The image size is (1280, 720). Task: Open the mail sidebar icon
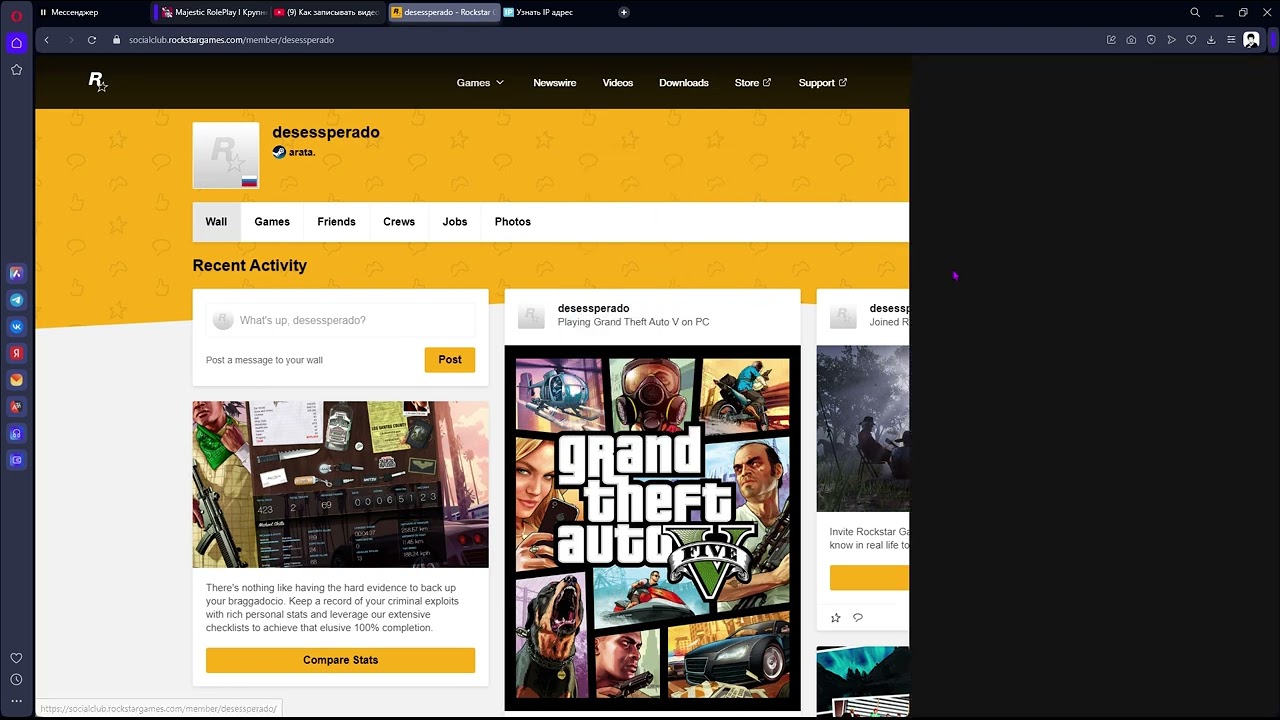[16, 380]
